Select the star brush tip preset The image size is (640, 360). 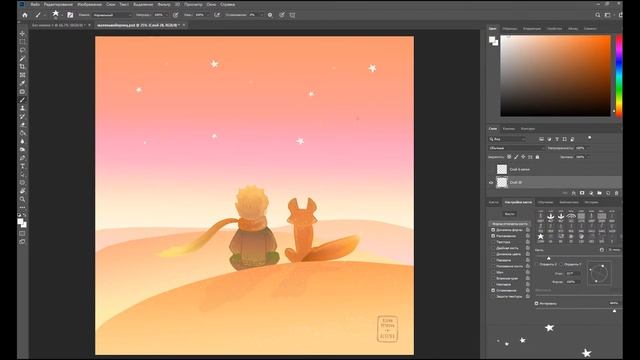point(541,237)
